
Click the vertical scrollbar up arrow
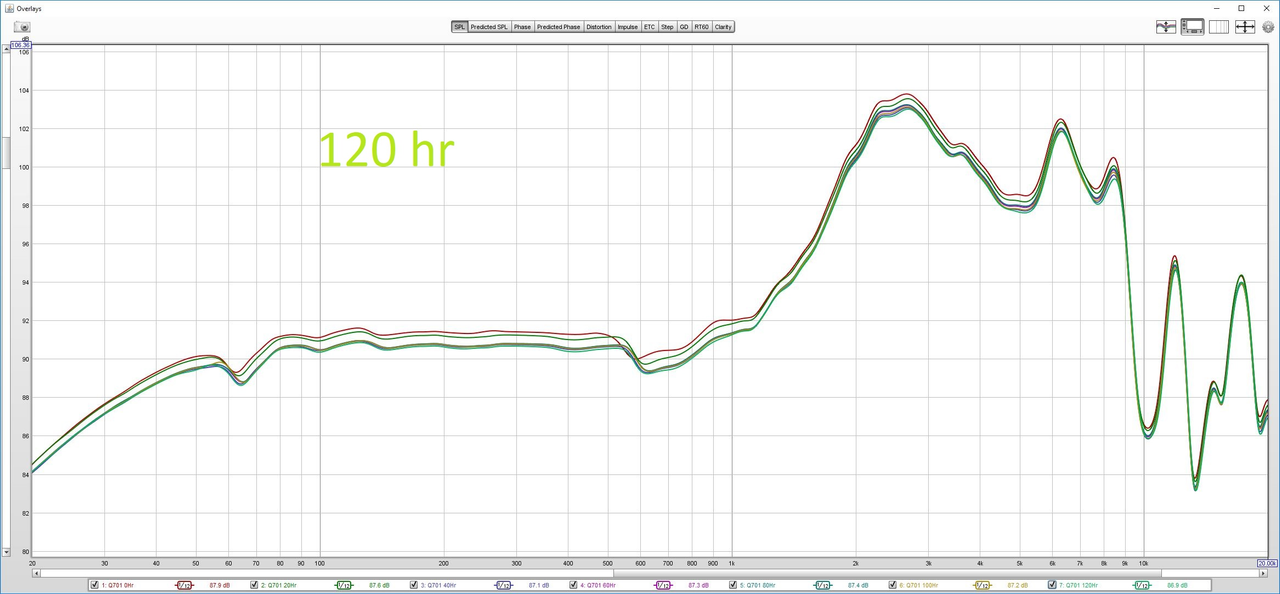pos(5,46)
